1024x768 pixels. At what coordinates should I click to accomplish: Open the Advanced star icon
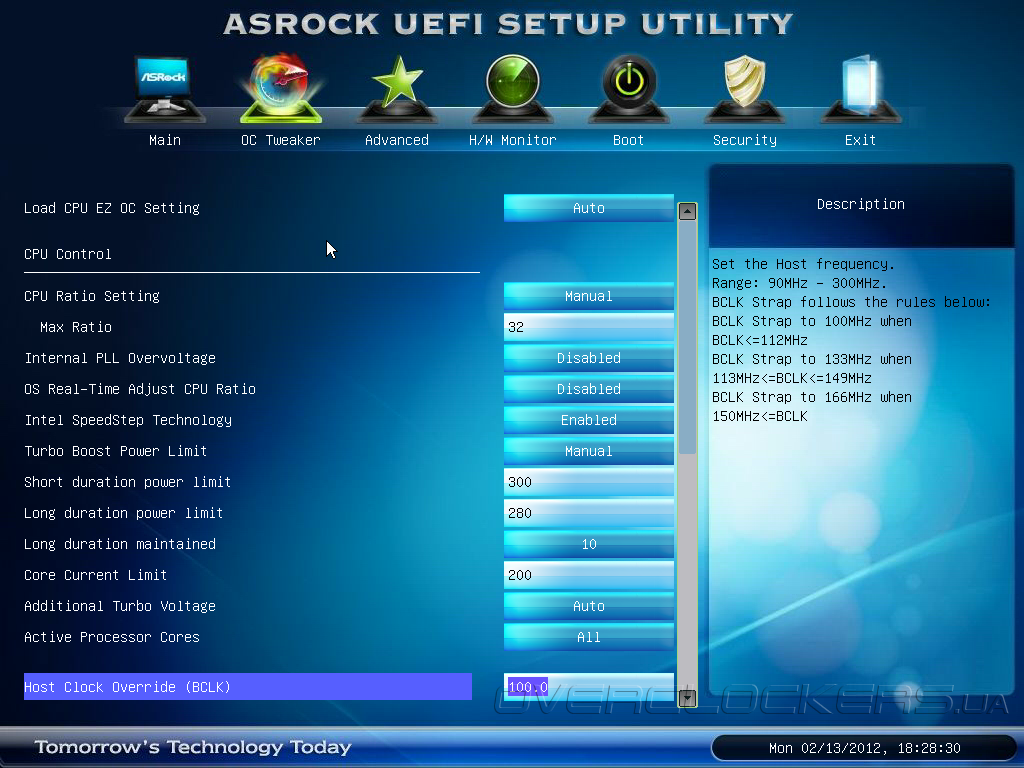396,89
